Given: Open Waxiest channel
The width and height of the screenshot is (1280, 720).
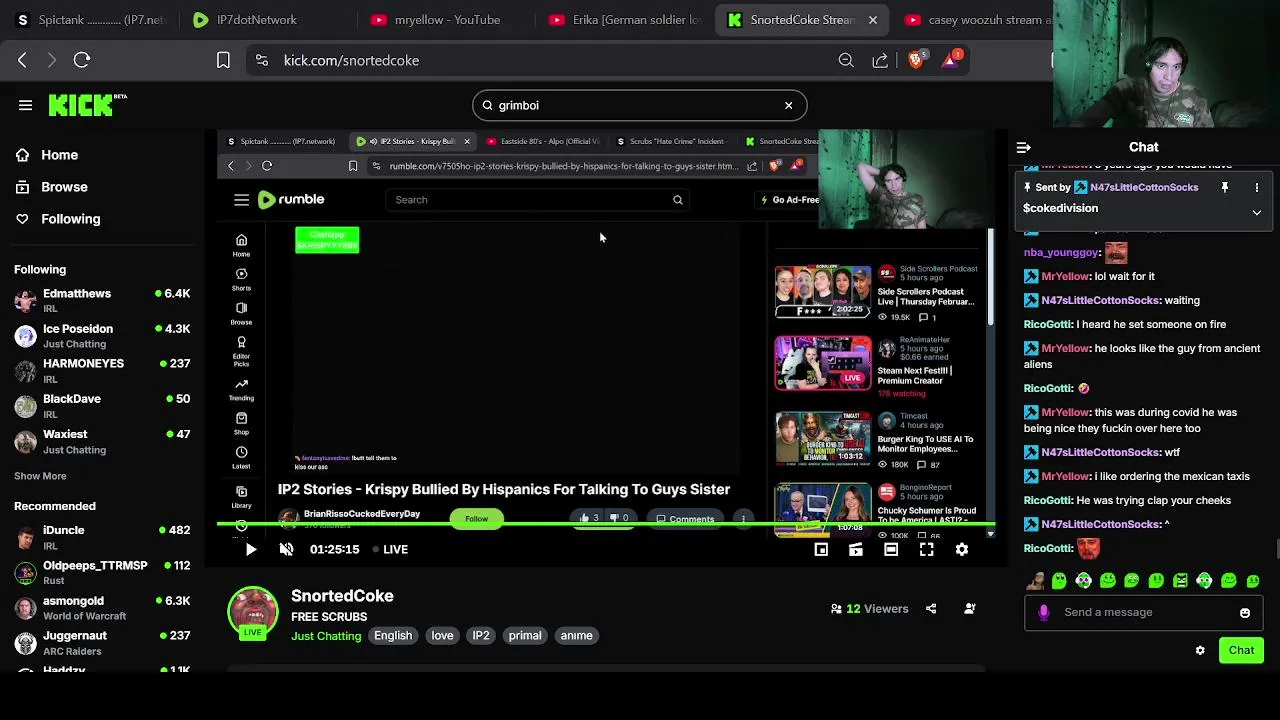Looking at the screenshot, I should click(x=102, y=441).
